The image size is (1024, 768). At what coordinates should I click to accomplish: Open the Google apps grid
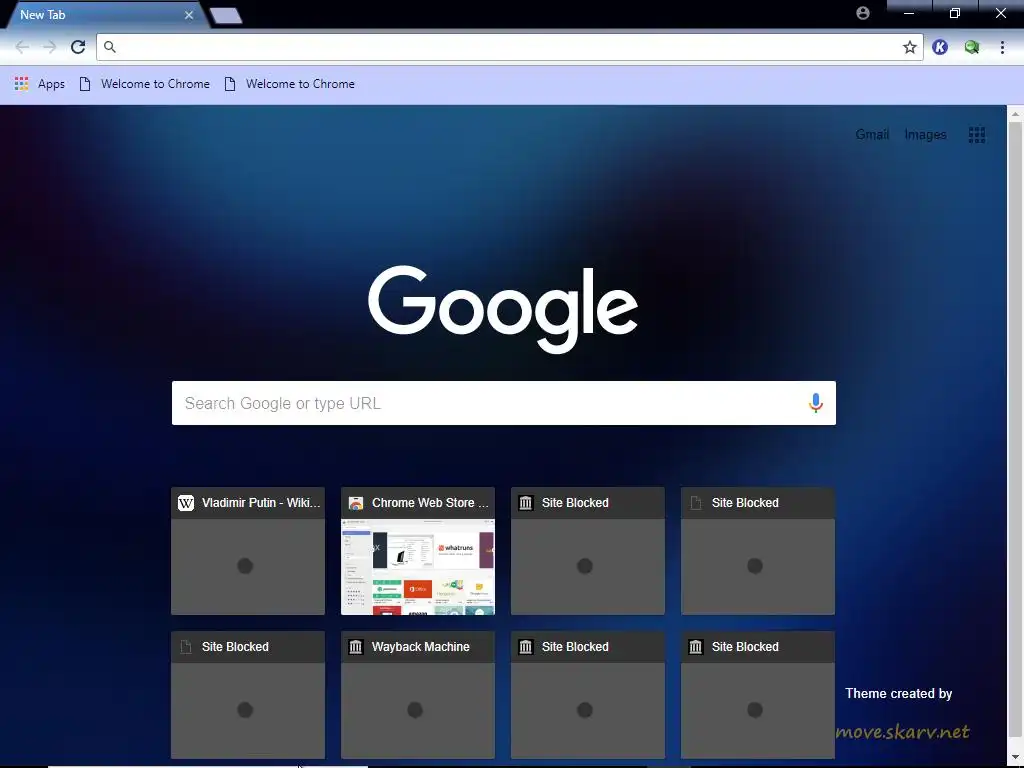pos(977,135)
